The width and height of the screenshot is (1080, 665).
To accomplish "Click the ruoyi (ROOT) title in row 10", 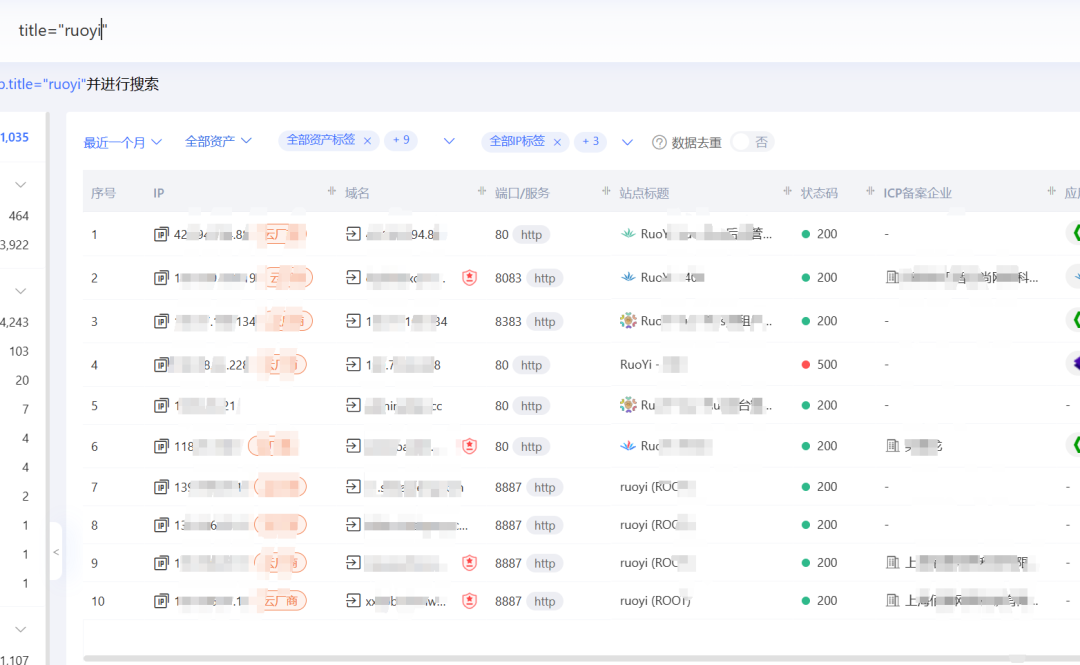I will pos(655,601).
